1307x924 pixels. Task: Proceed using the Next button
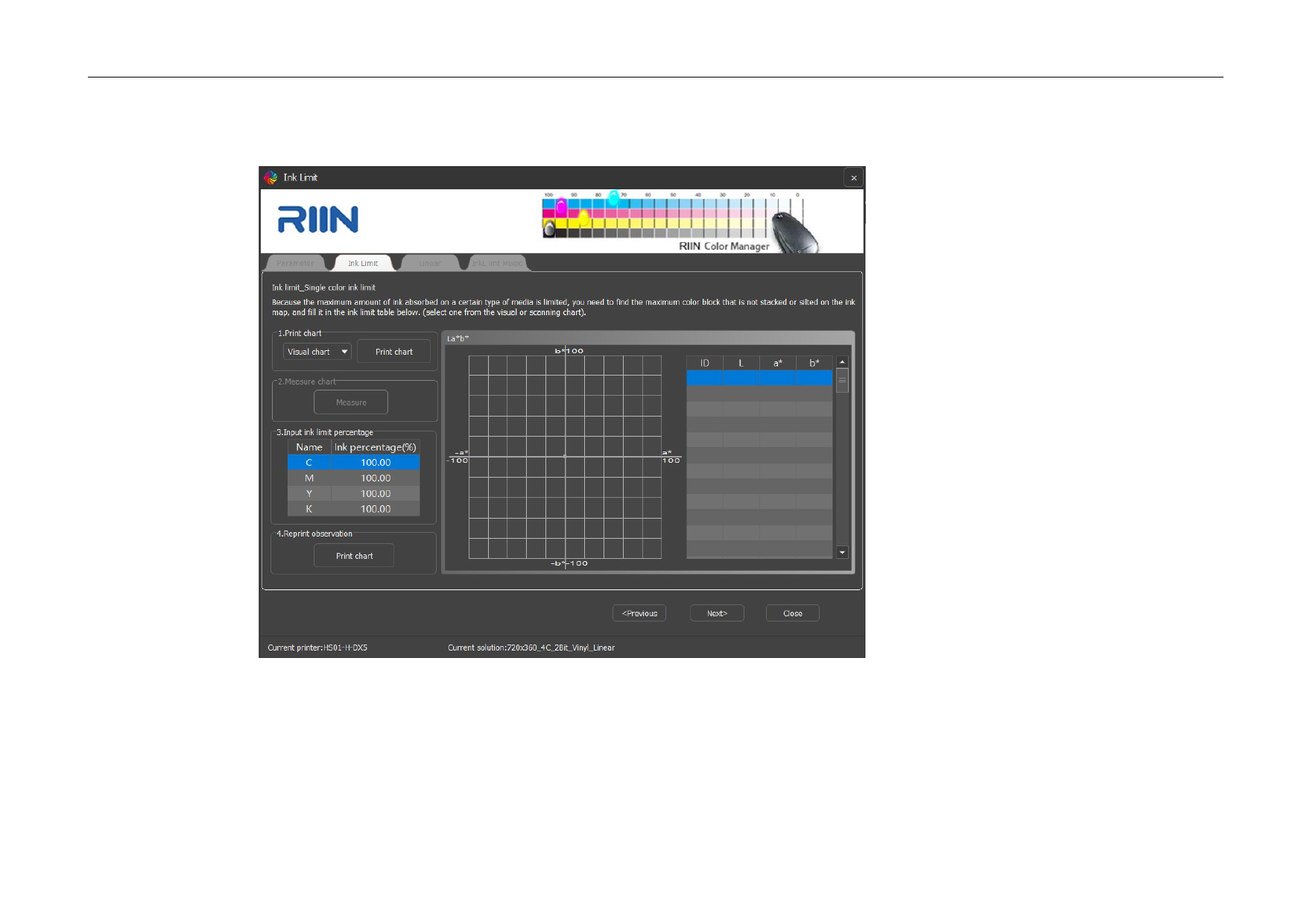click(x=717, y=613)
